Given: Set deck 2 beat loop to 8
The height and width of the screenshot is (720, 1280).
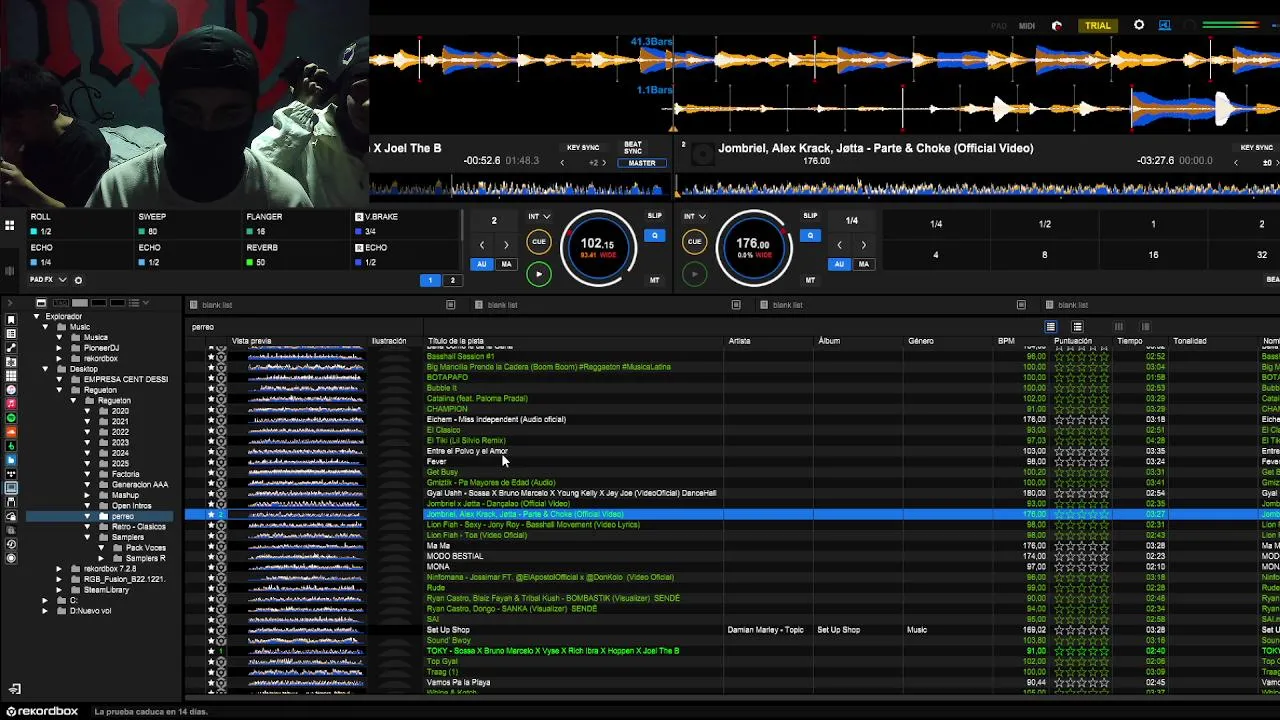Looking at the screenshot, I should (x=1044, y=255).
